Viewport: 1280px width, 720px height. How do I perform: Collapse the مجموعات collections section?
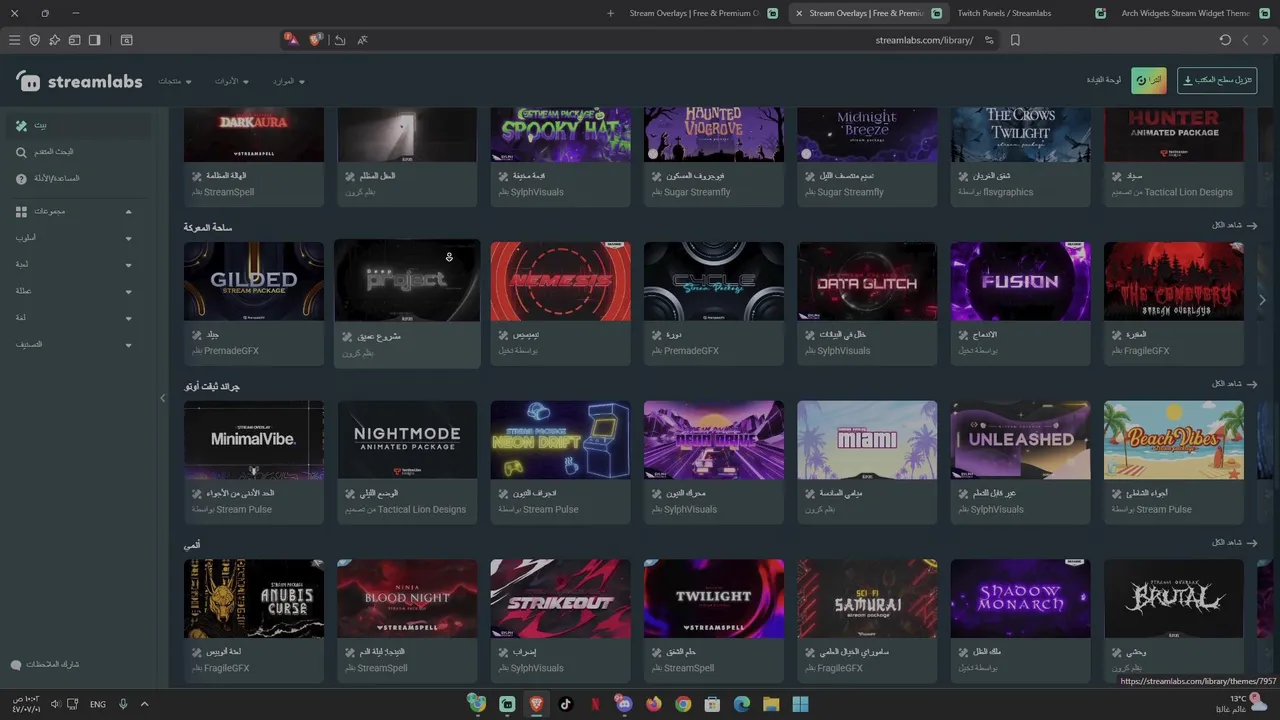[x=128, y=212]
